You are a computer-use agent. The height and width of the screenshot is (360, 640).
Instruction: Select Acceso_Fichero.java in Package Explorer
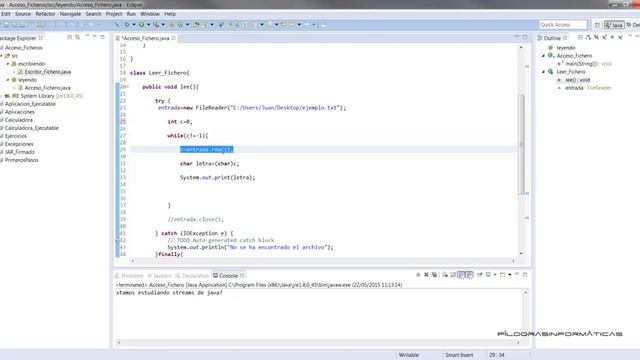pyautogui.click(x=47, y=88)
